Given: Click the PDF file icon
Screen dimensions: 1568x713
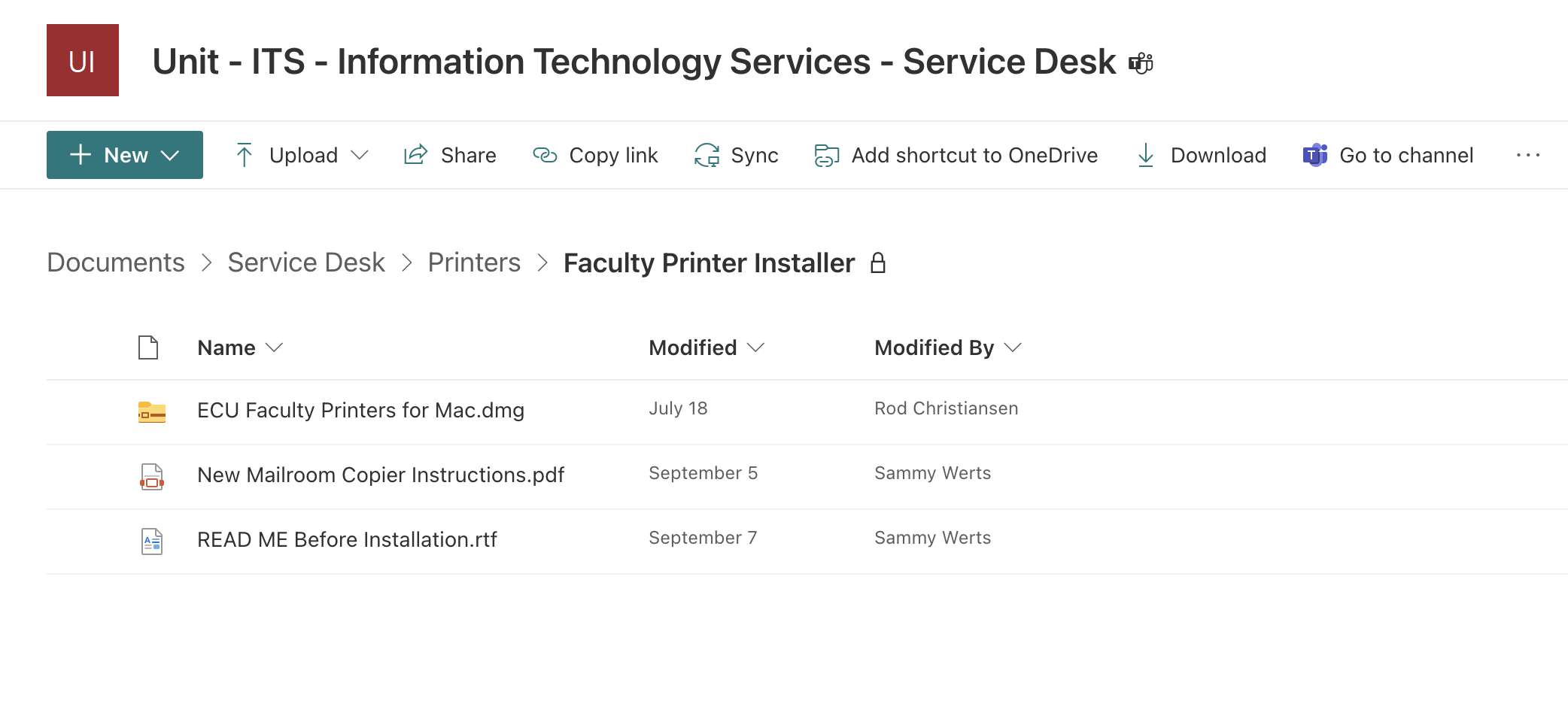Looking at the screenshot, I should pos(152,476).
